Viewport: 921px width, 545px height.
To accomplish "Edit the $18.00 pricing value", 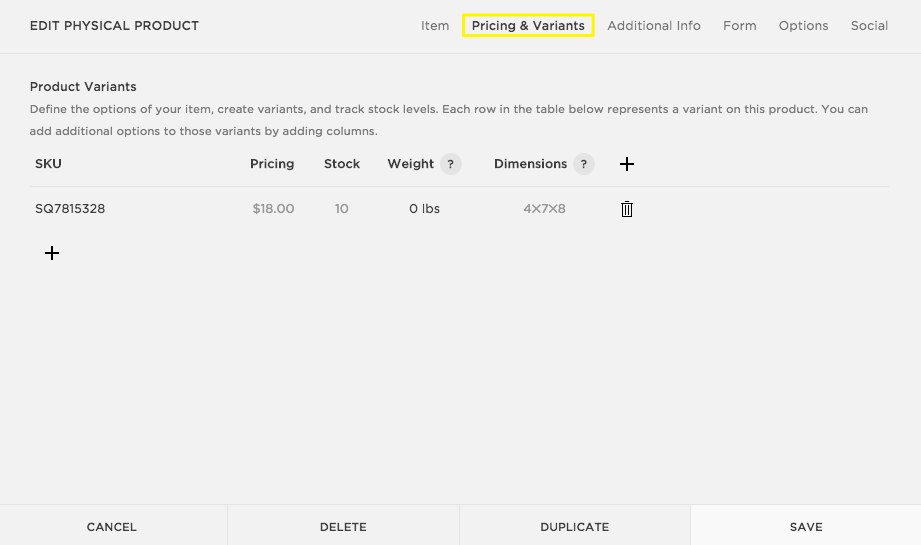I will coord(273,209).
